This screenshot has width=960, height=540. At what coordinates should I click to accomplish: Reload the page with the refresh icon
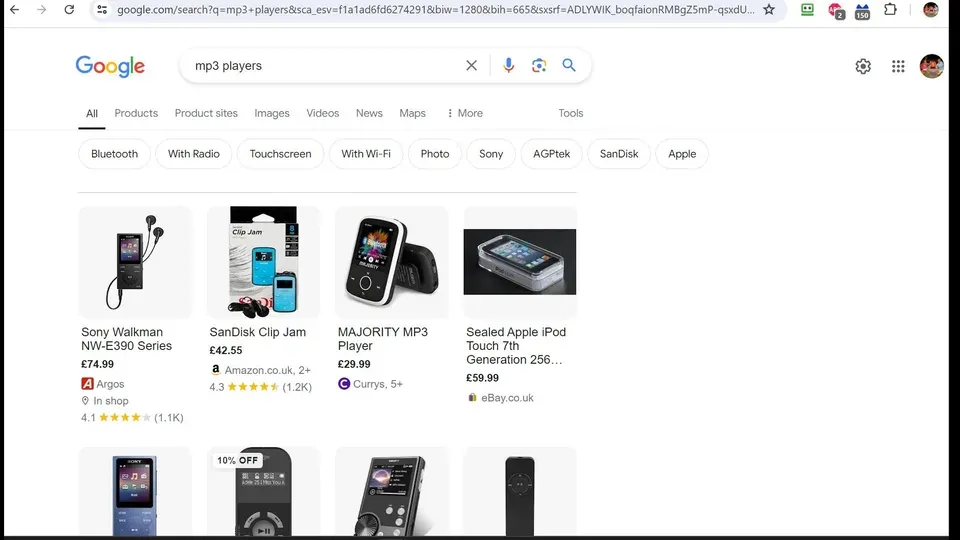[69, 10]
